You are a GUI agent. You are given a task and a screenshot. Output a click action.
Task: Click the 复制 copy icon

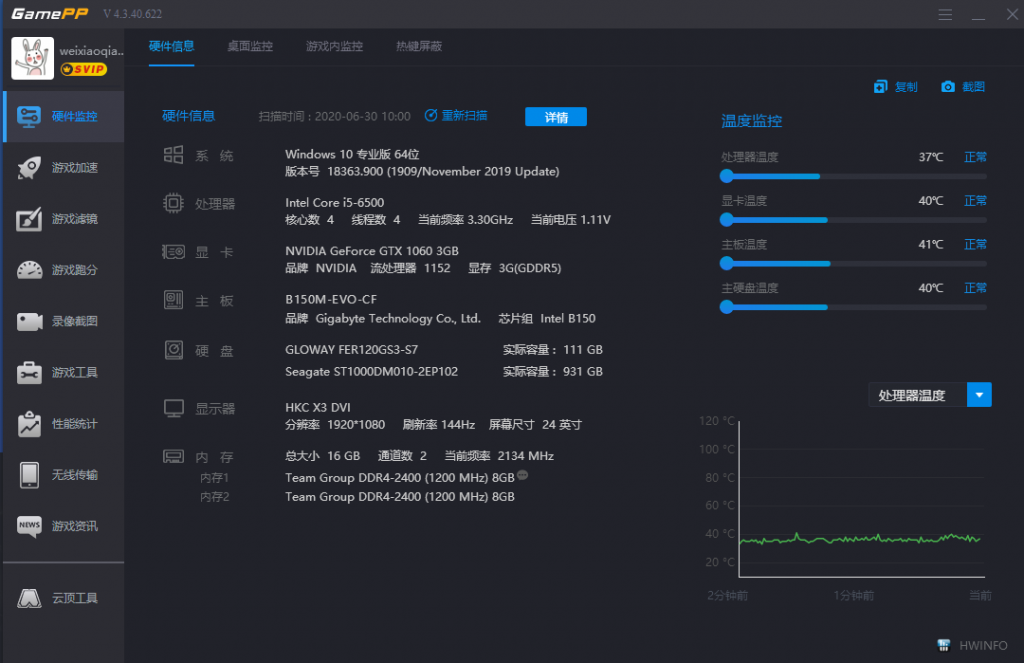click(880, 87)
